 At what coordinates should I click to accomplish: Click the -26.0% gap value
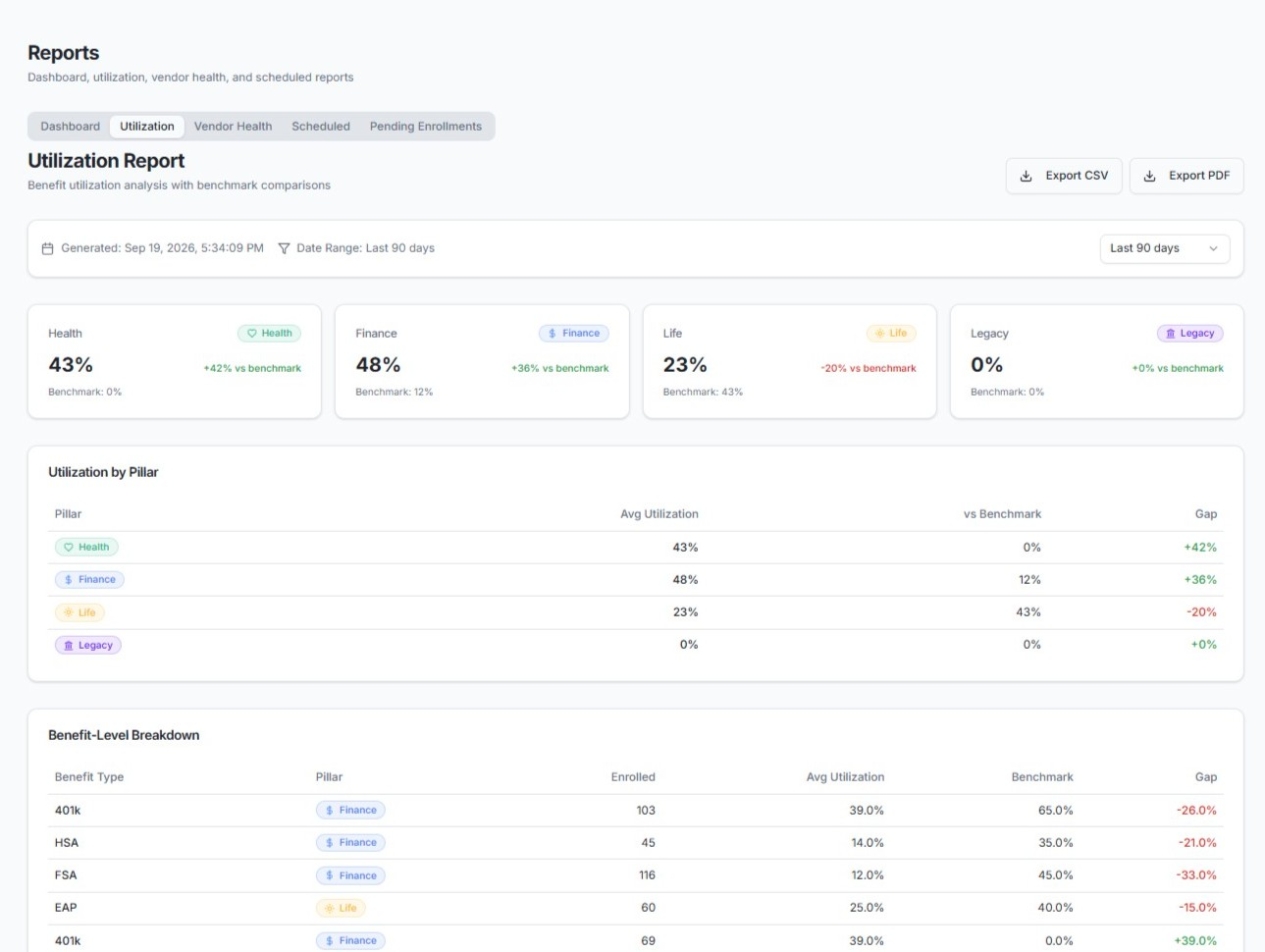tap(1196, 811)
